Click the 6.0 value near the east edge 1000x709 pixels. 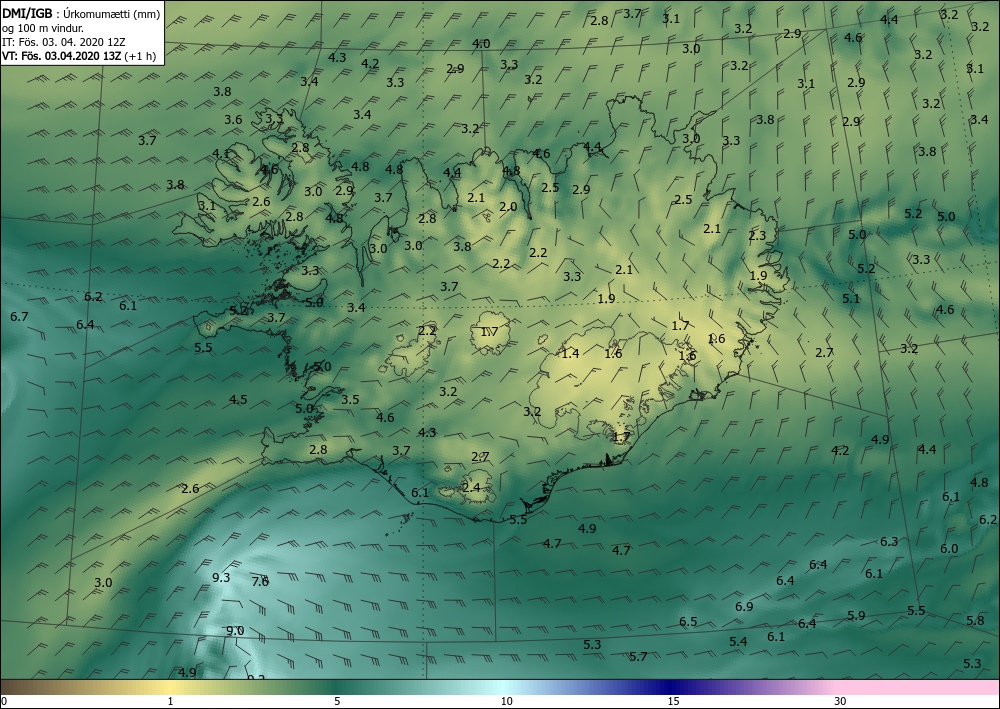(x=949, y=548)
